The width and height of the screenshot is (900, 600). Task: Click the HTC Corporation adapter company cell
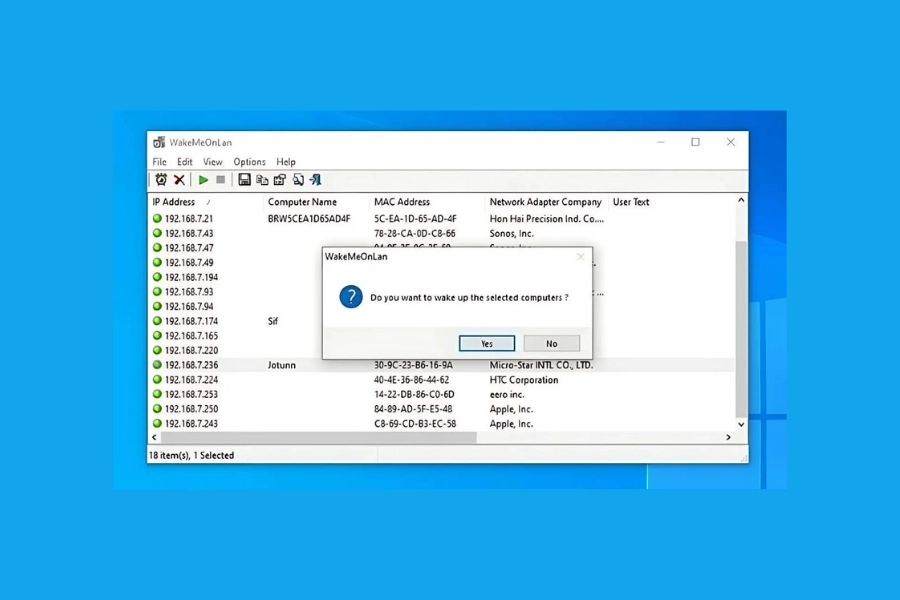tap(524, 380)
